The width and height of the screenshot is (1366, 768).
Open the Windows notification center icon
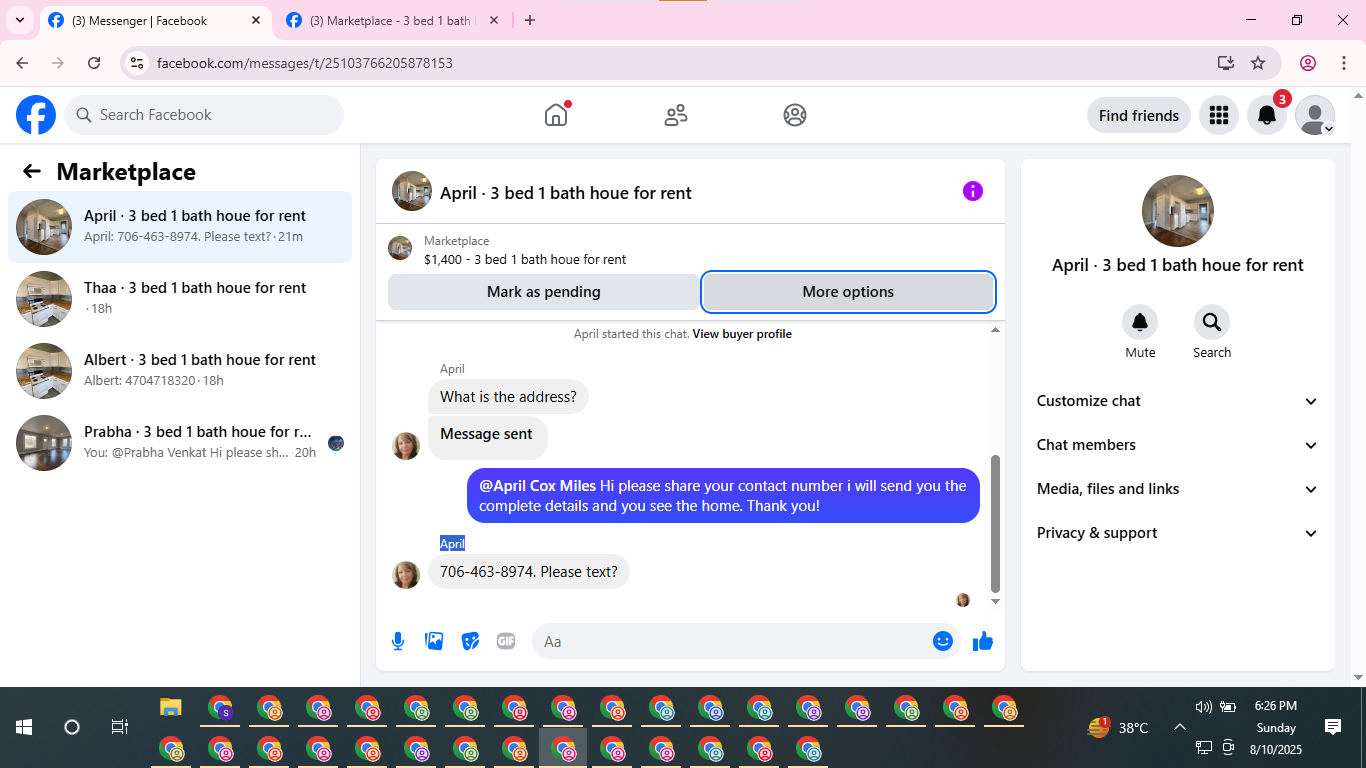coord(1332,727)
